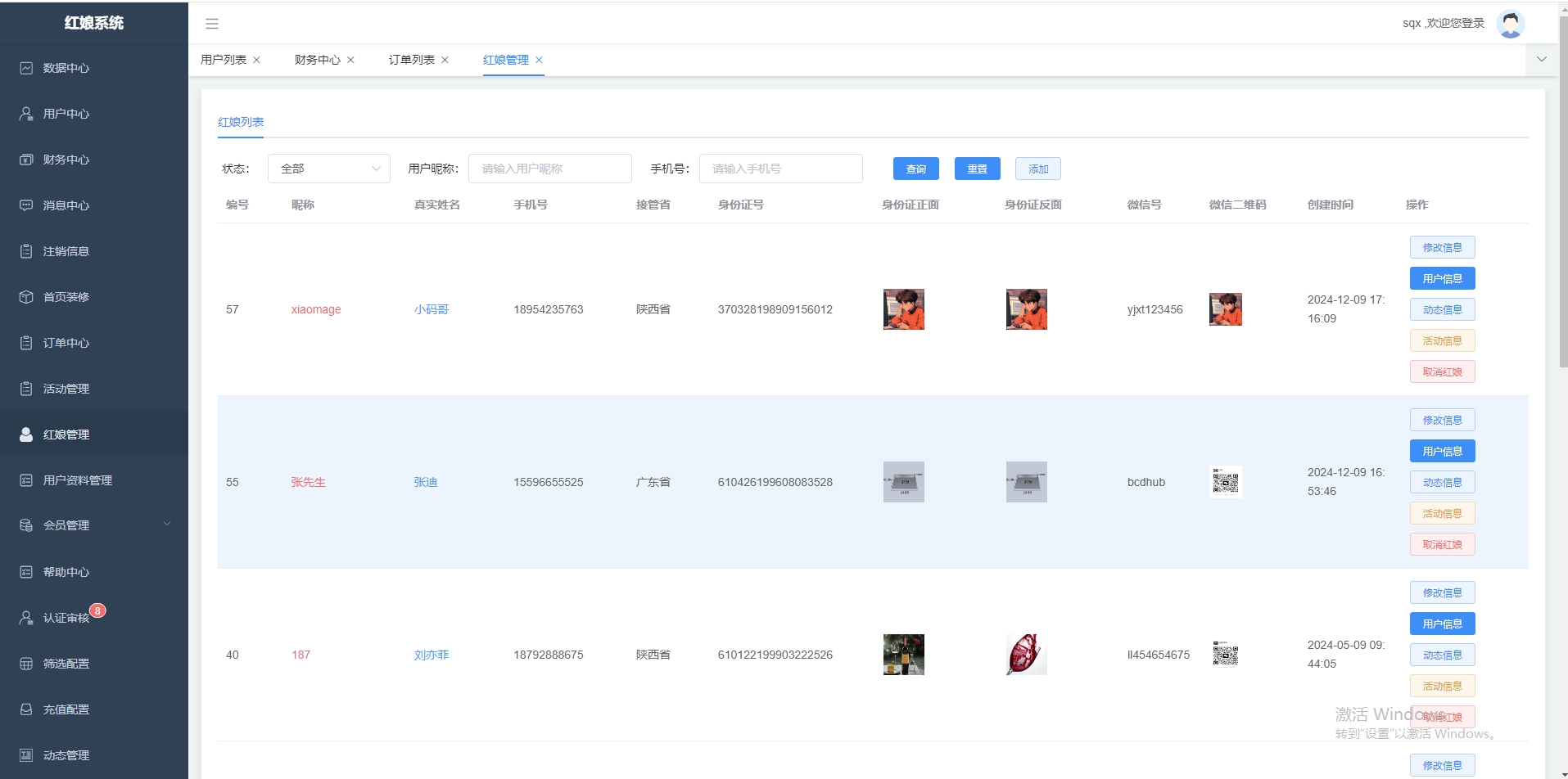
Task: Click the 重置 button
Action: [978, 169]
